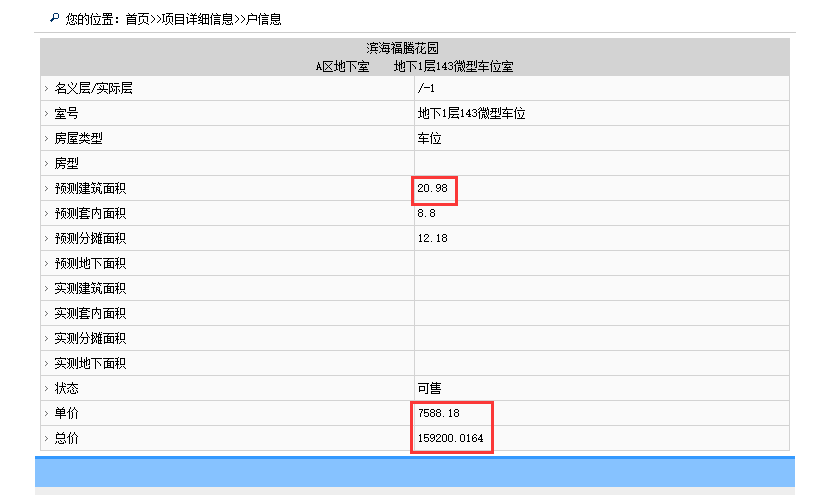Click the arrow bullet beside 状态
The width and height of the screenshot is (816, 495).
click(x=46, y=388)
